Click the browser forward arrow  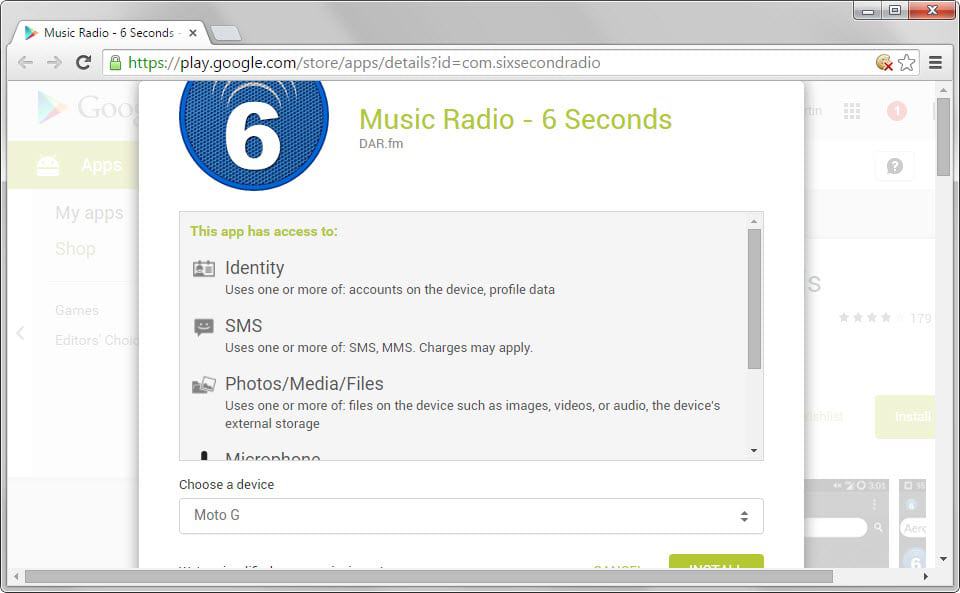tap(54, 62)
